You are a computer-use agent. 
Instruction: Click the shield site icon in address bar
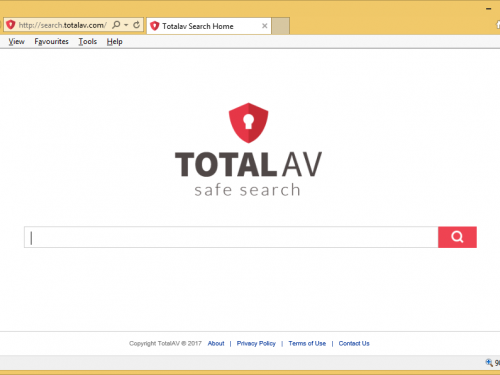(11, 25)
